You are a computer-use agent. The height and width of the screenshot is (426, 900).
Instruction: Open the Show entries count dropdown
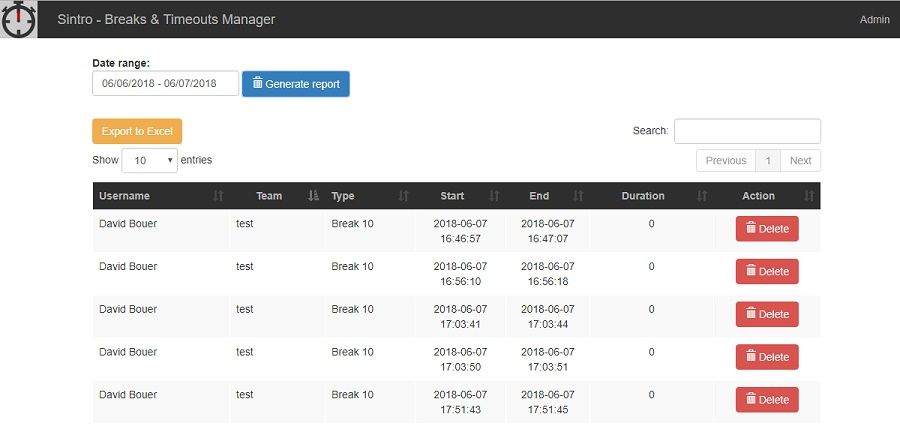pos(149,161)
